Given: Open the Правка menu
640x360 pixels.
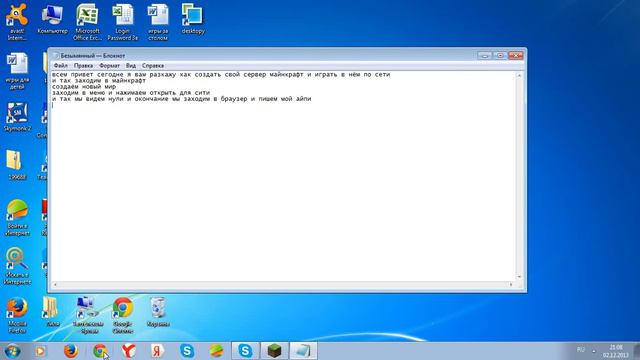Looking at the screenshot, I should [x=83, y=66].
